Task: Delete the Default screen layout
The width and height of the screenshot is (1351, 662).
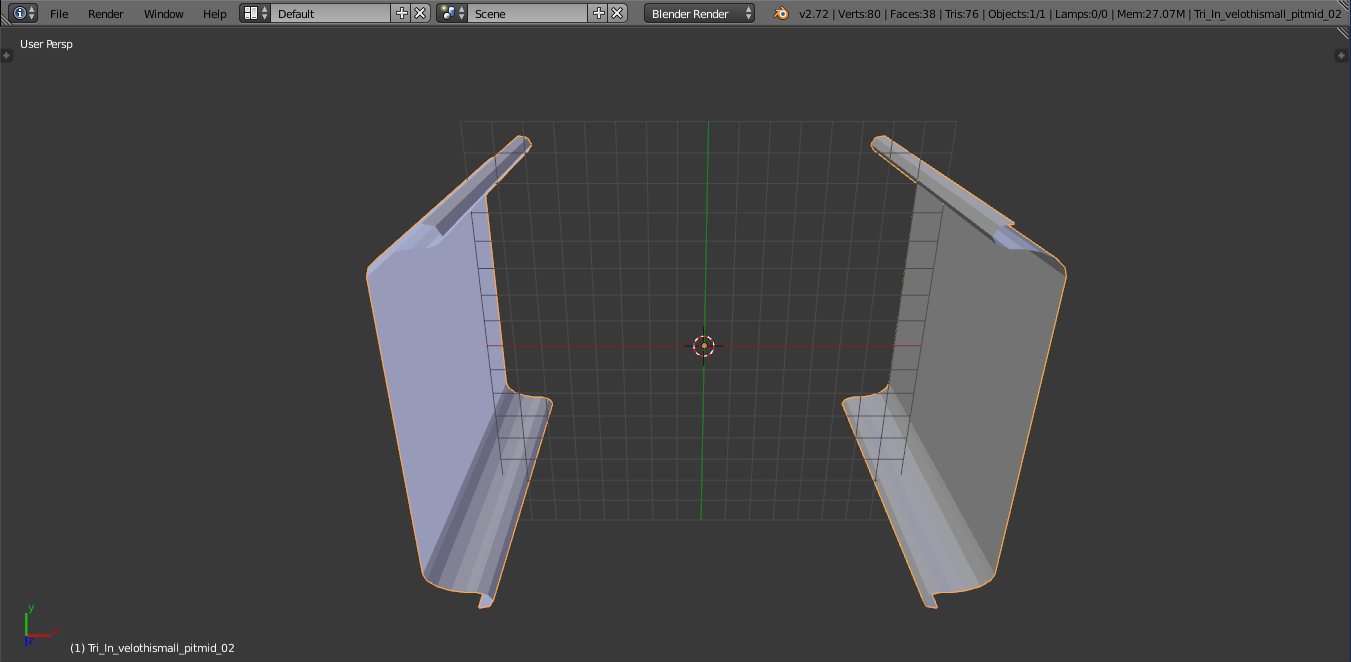Action: (x=420, y=13)
